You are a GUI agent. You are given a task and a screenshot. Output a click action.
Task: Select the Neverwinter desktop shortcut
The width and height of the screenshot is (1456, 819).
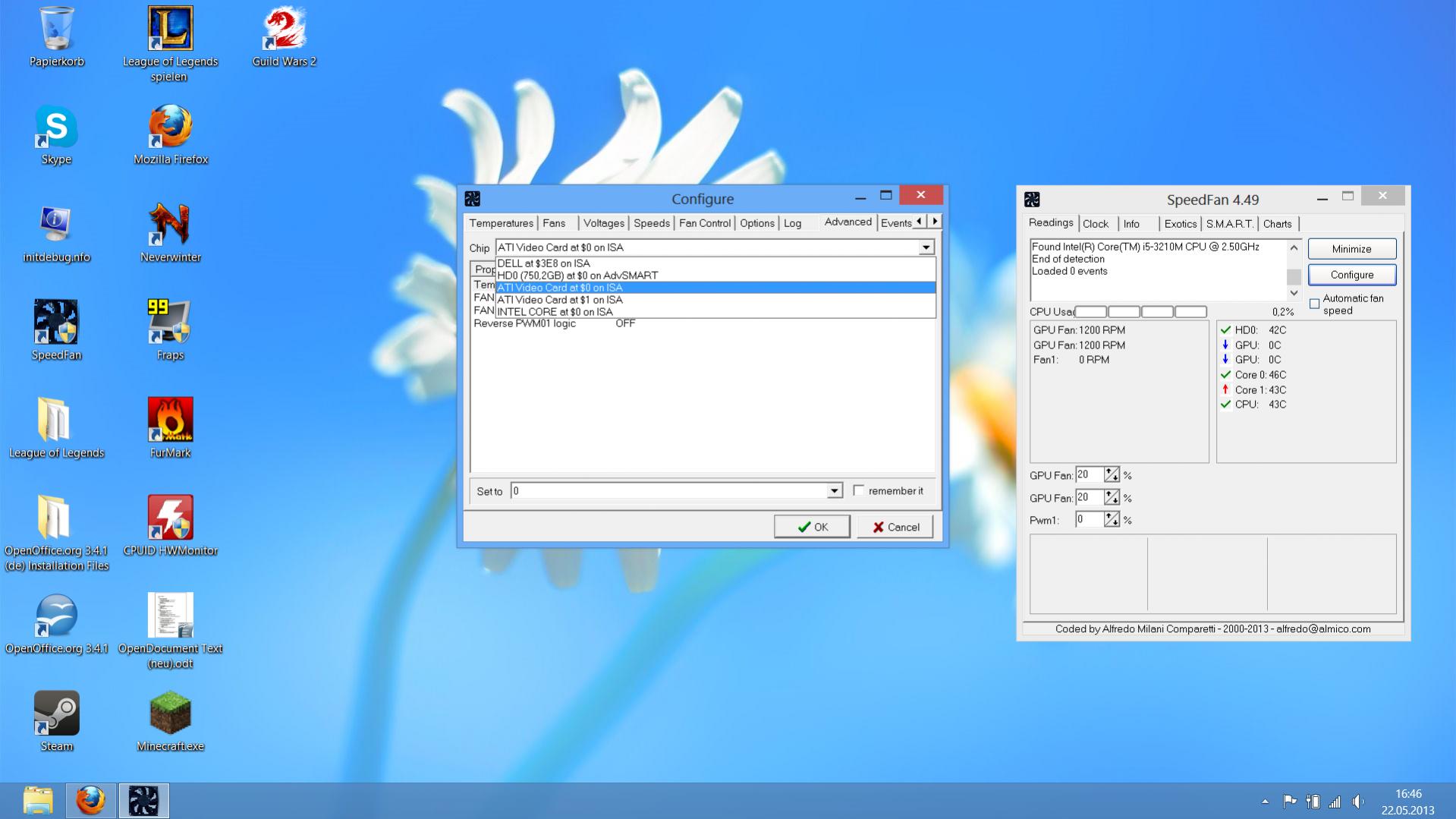click(170, 233)
